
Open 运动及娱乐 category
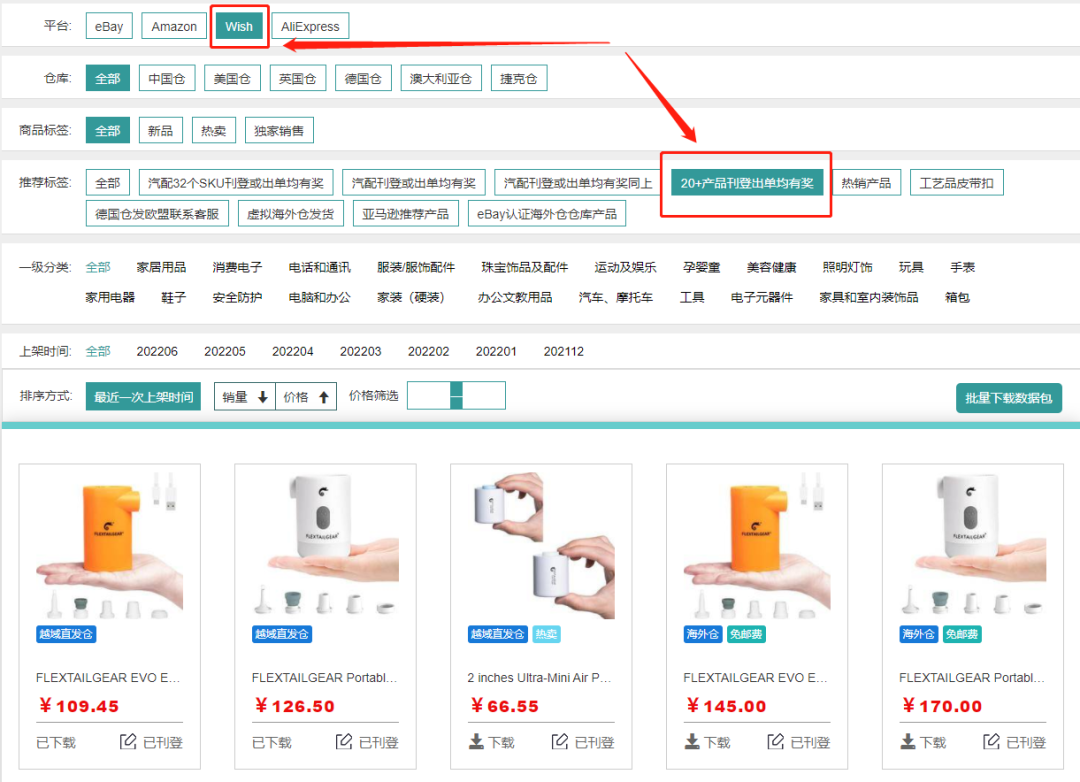coord(625,267)
